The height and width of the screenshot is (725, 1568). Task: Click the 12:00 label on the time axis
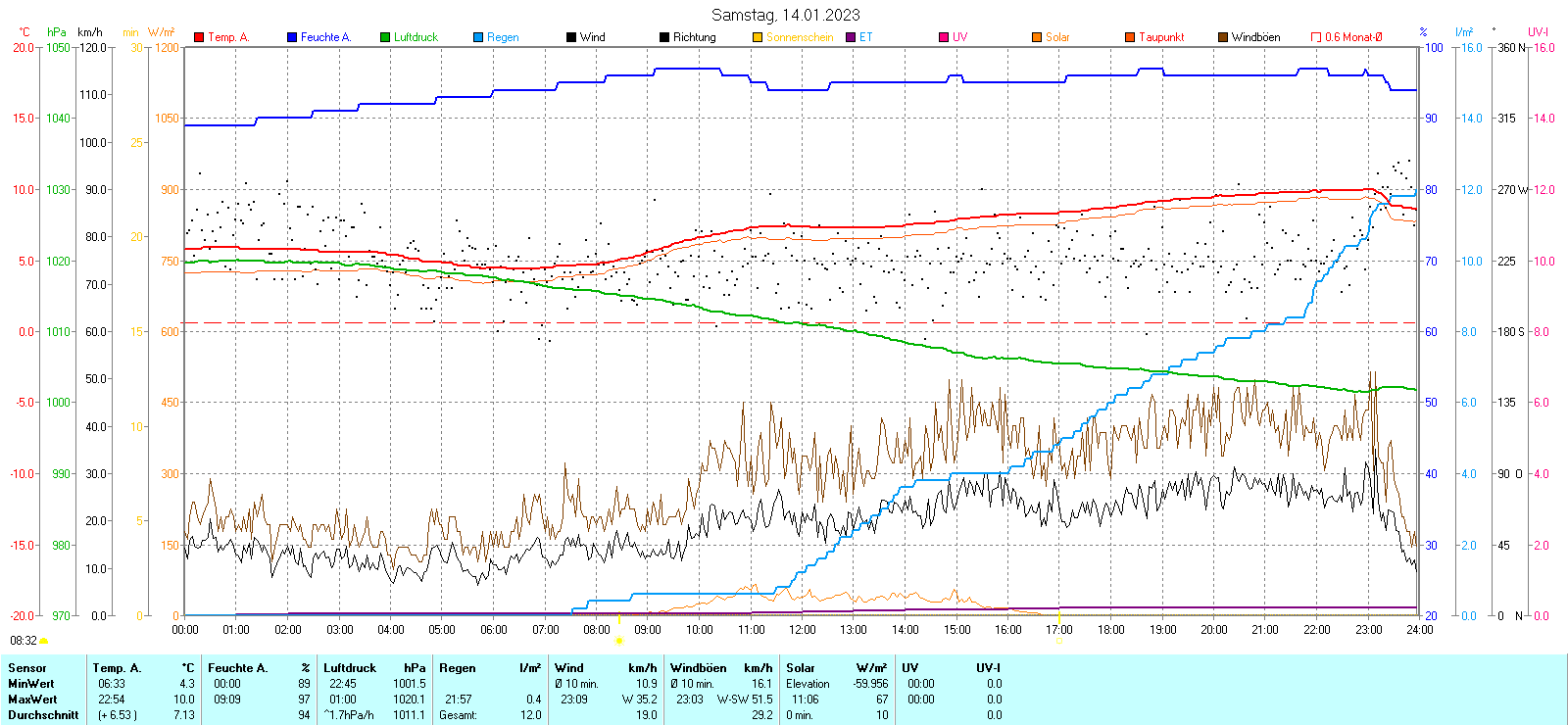point(803,630)
